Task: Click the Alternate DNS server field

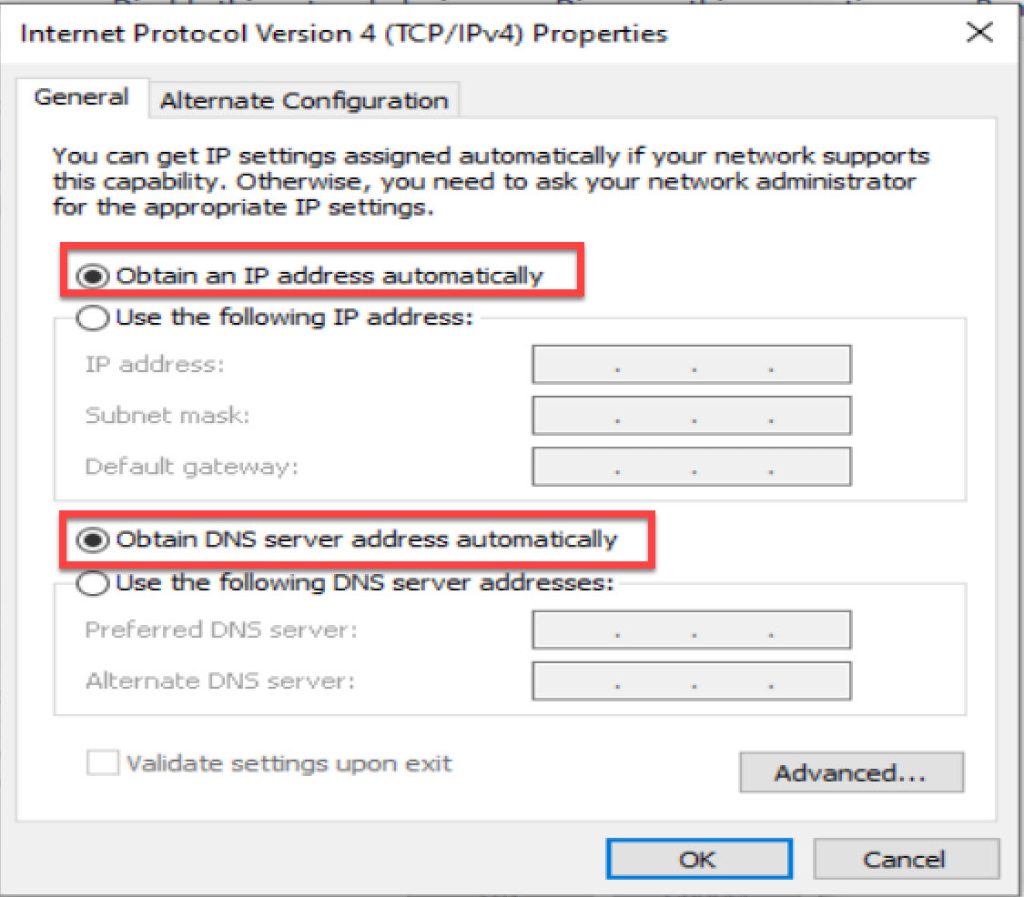Action: [692, 681]
